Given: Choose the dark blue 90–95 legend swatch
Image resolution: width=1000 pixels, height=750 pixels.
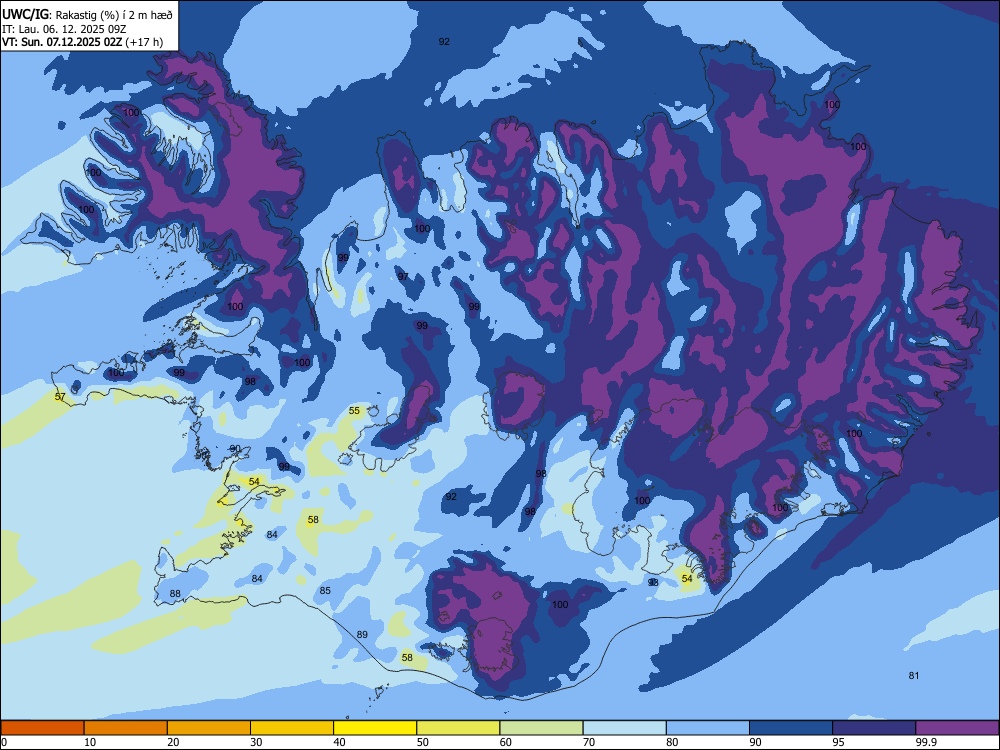Looking at the screenshot, I should [x=791, y=728].
